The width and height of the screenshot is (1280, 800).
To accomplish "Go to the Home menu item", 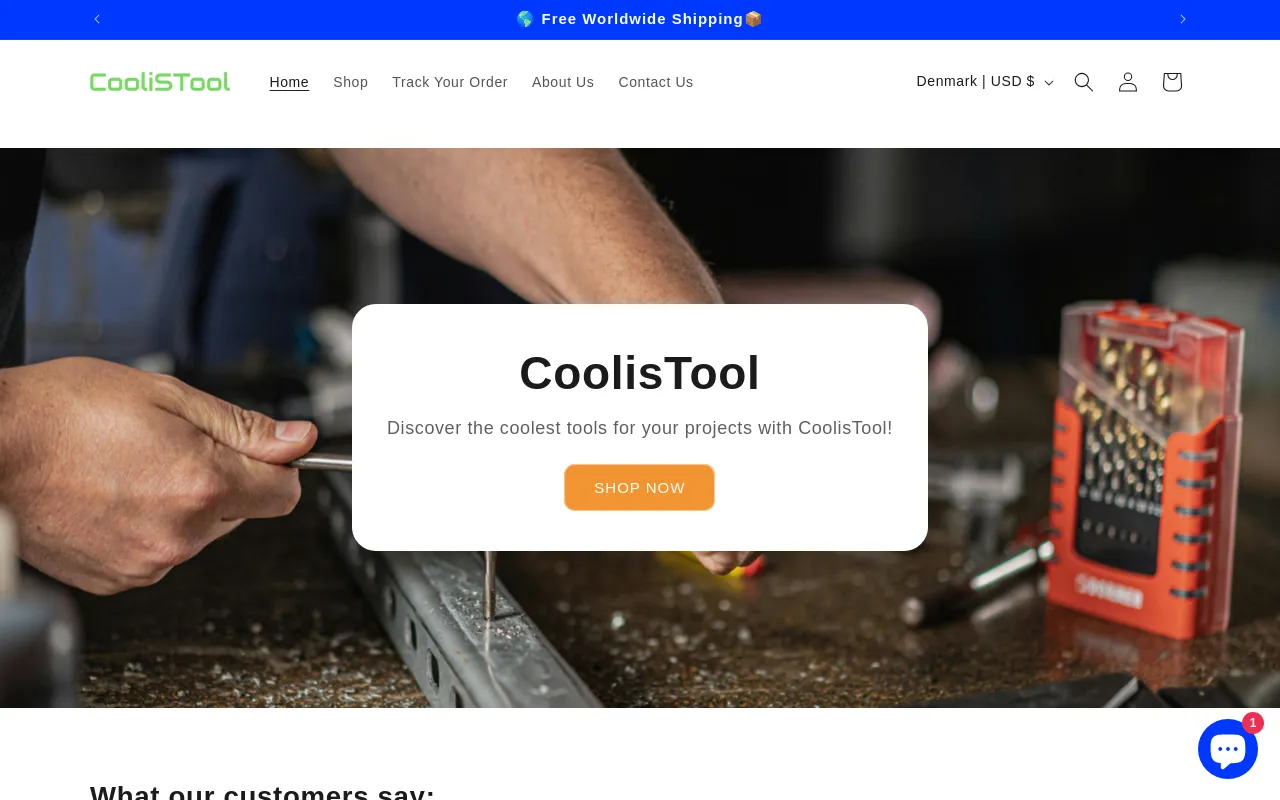I will pyautogui.click(x=289, y=82).
